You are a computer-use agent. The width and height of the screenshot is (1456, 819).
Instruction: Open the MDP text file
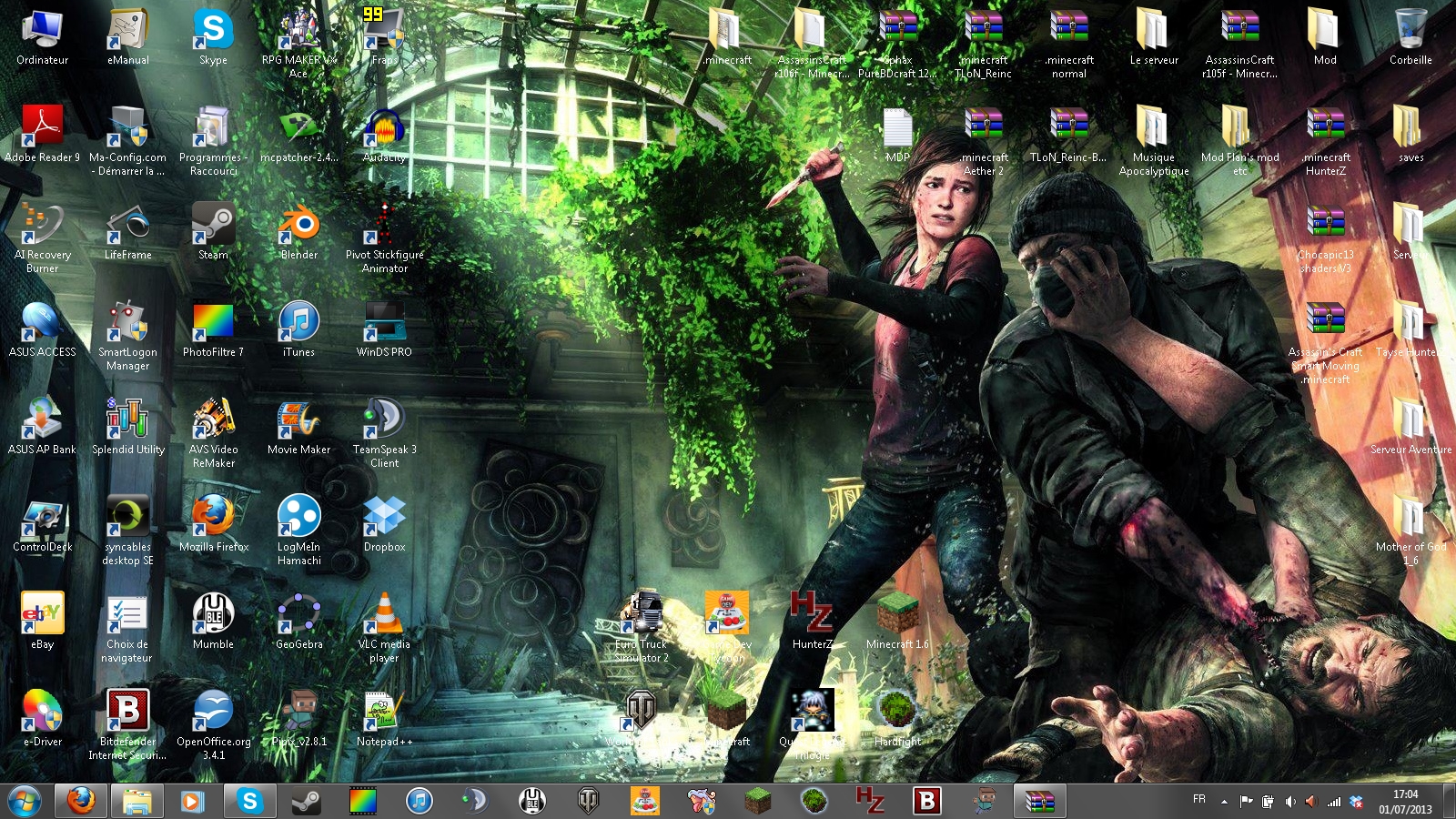tap(897, 134)
